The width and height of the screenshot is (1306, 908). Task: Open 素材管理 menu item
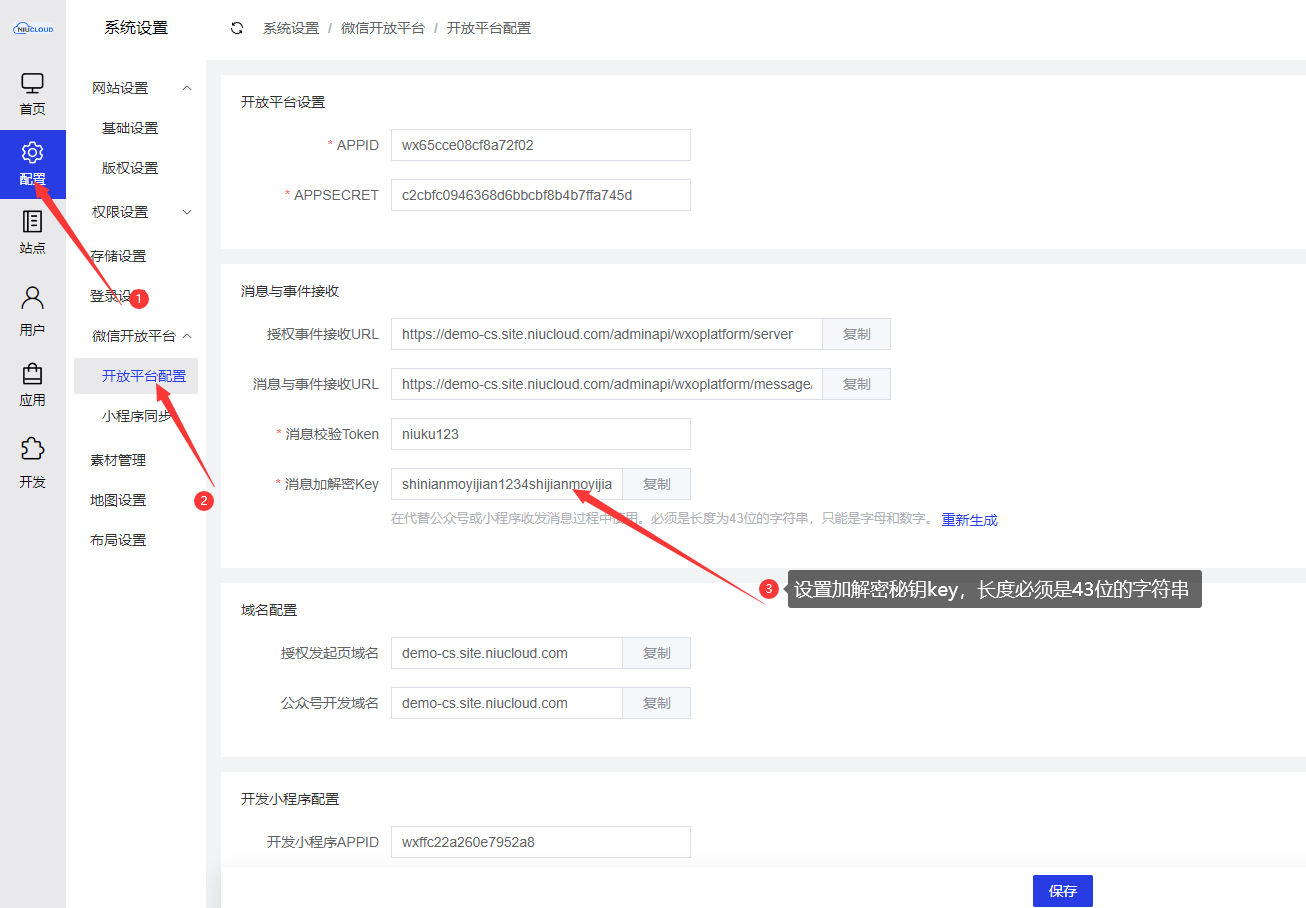click(x=118, y=460)
